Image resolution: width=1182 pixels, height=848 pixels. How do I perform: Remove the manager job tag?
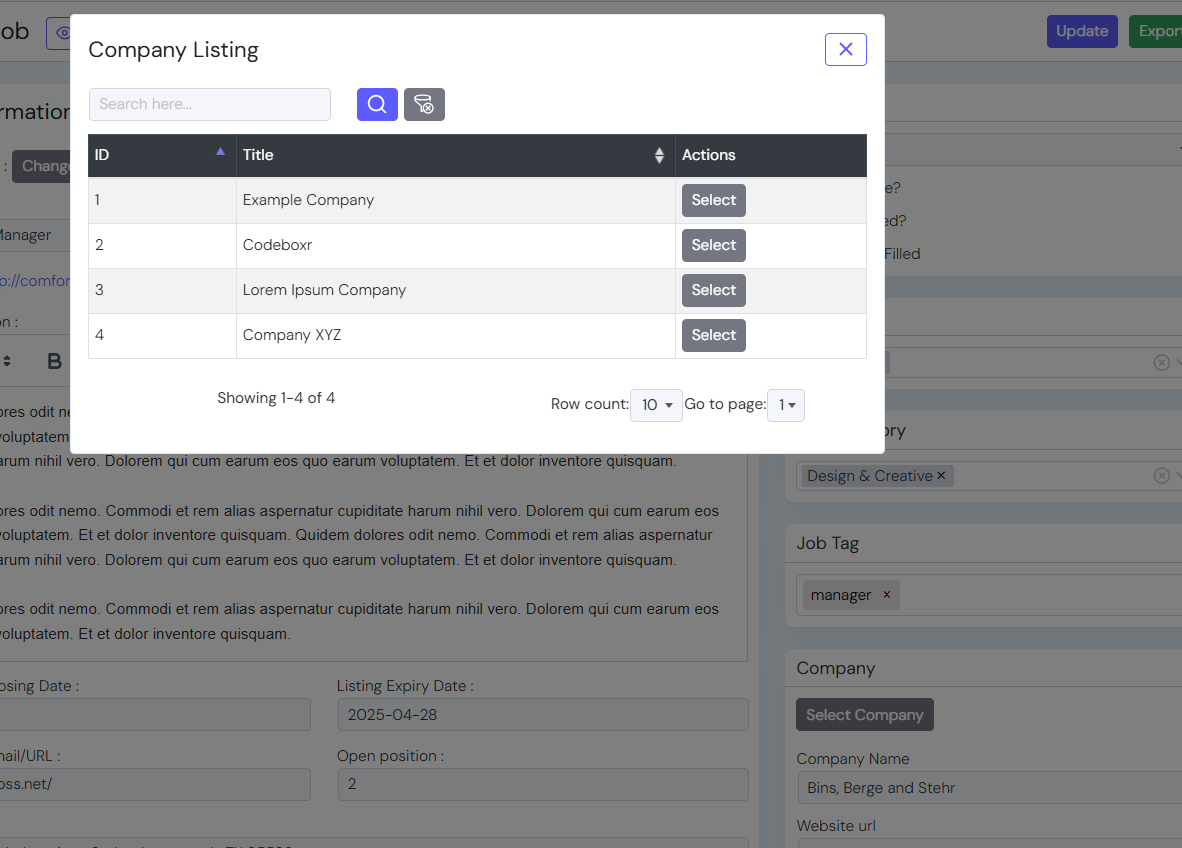coord(886,595)
